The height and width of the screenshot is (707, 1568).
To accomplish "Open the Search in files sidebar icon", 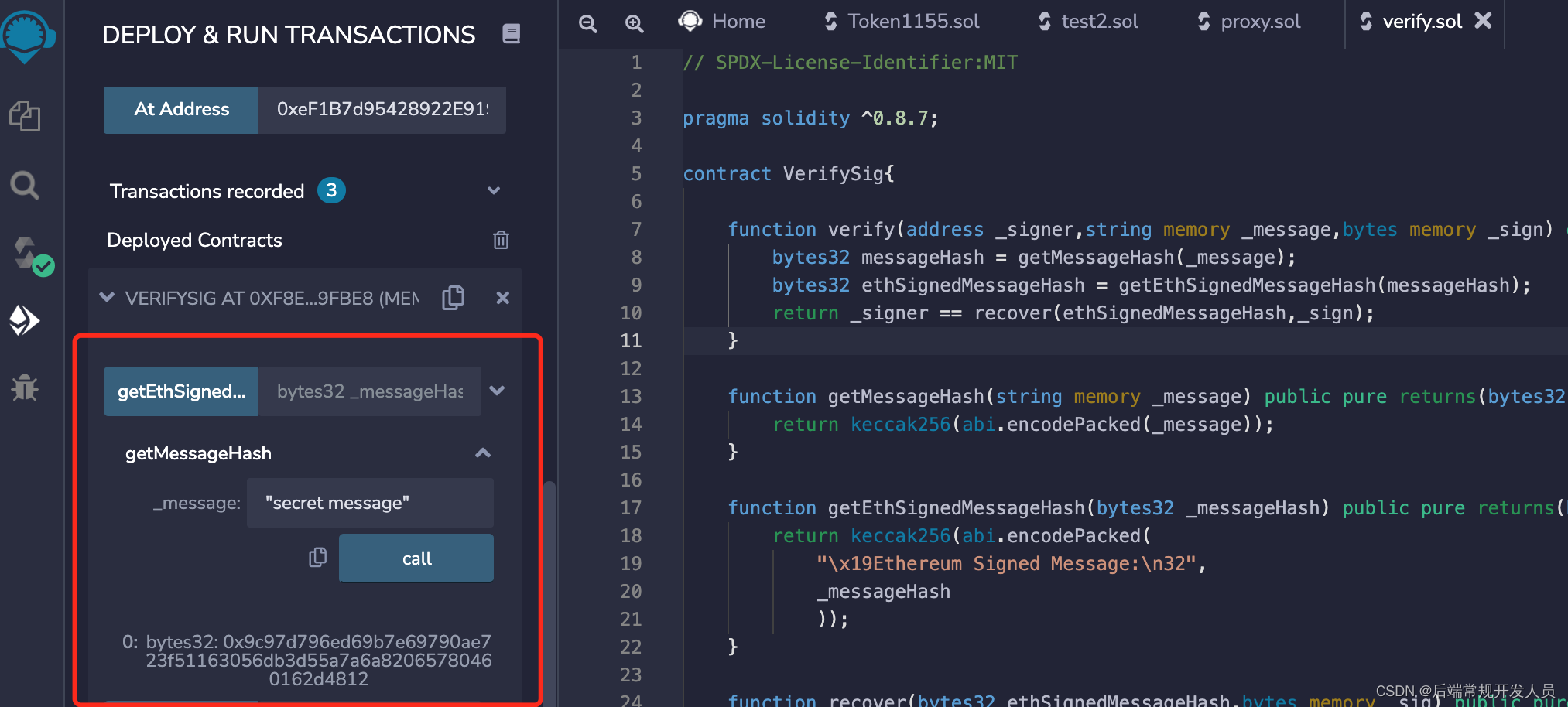I will tap(25, 185).
